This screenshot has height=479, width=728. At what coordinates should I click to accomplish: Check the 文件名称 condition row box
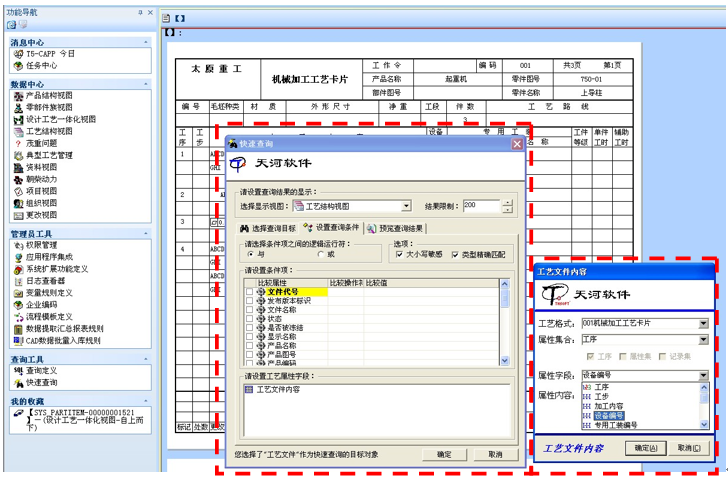tap(249, 310)
